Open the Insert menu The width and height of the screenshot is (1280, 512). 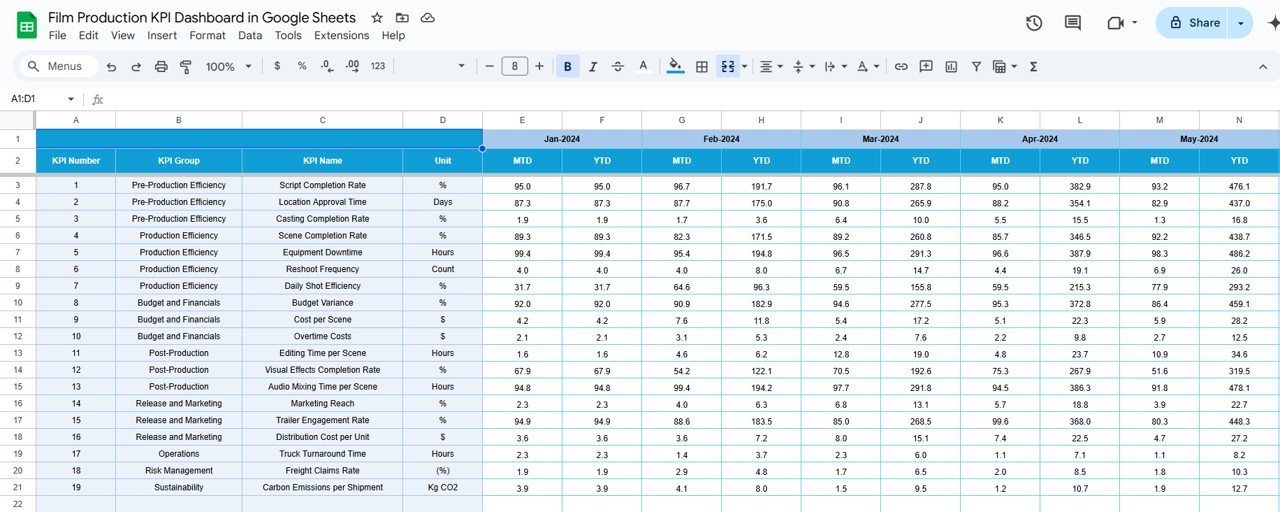click(162, 35)
